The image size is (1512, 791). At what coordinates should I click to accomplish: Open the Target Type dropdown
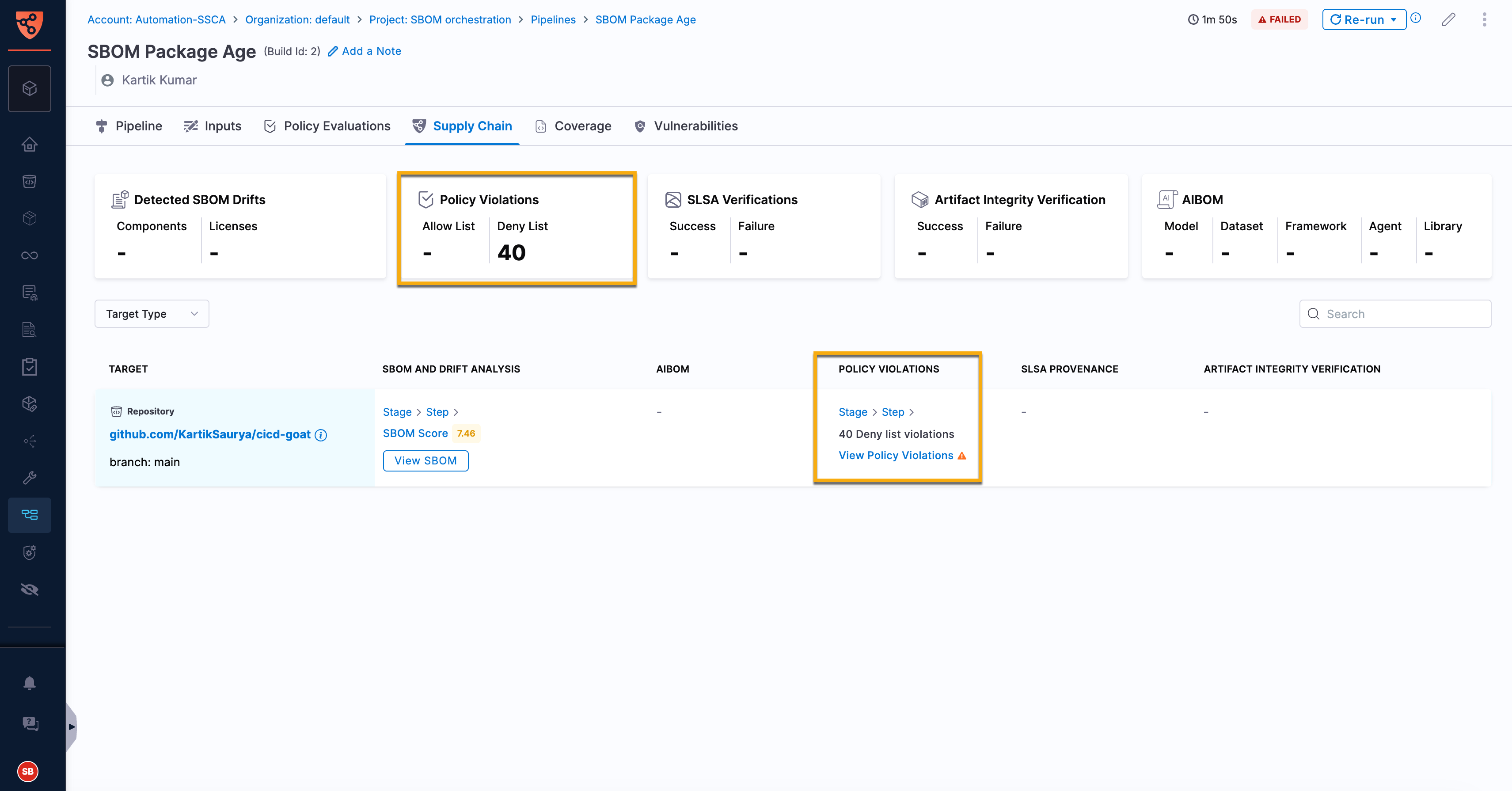click(152, 314)
